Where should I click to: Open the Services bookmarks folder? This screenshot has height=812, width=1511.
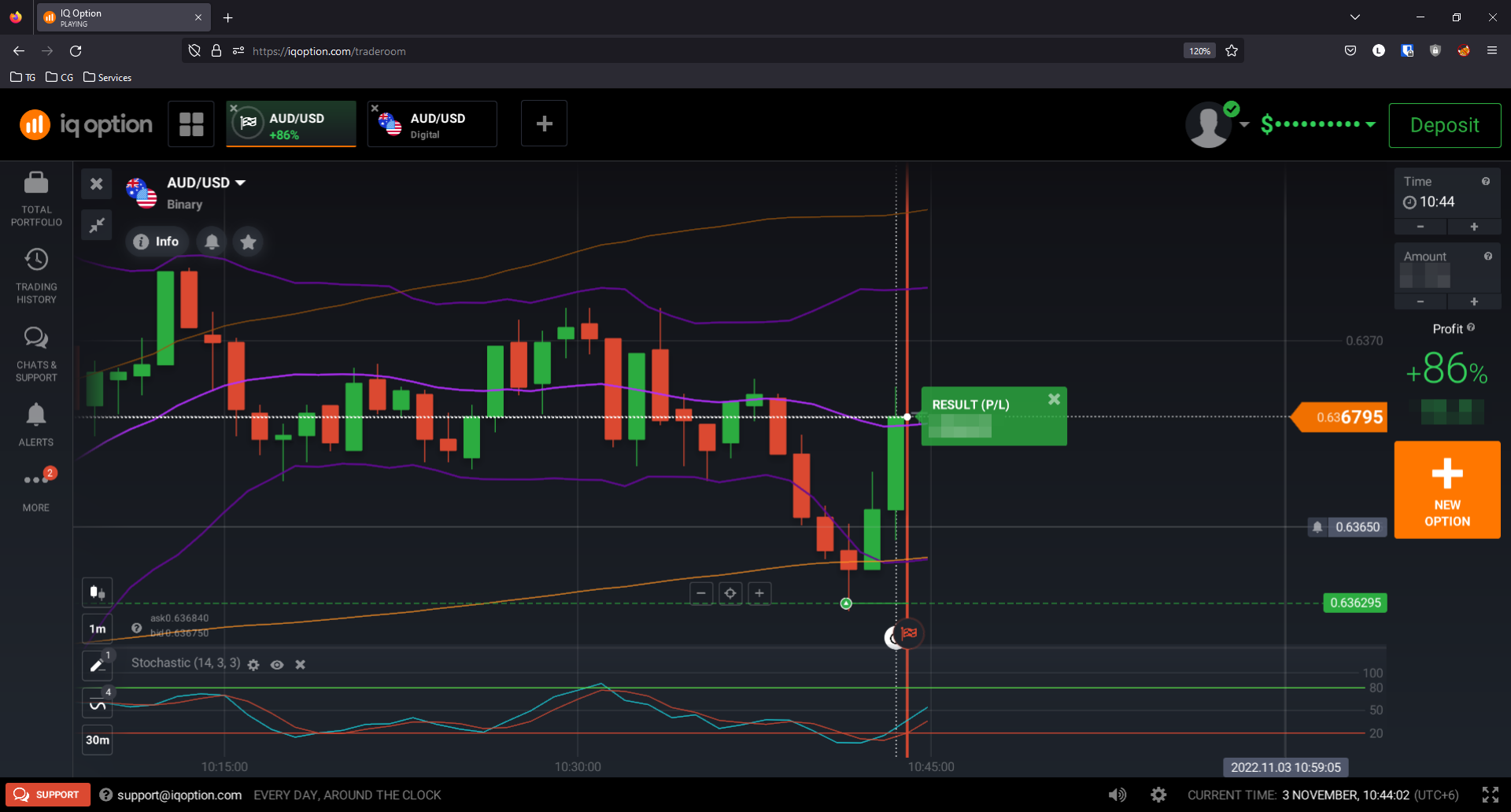coord(107,77)
